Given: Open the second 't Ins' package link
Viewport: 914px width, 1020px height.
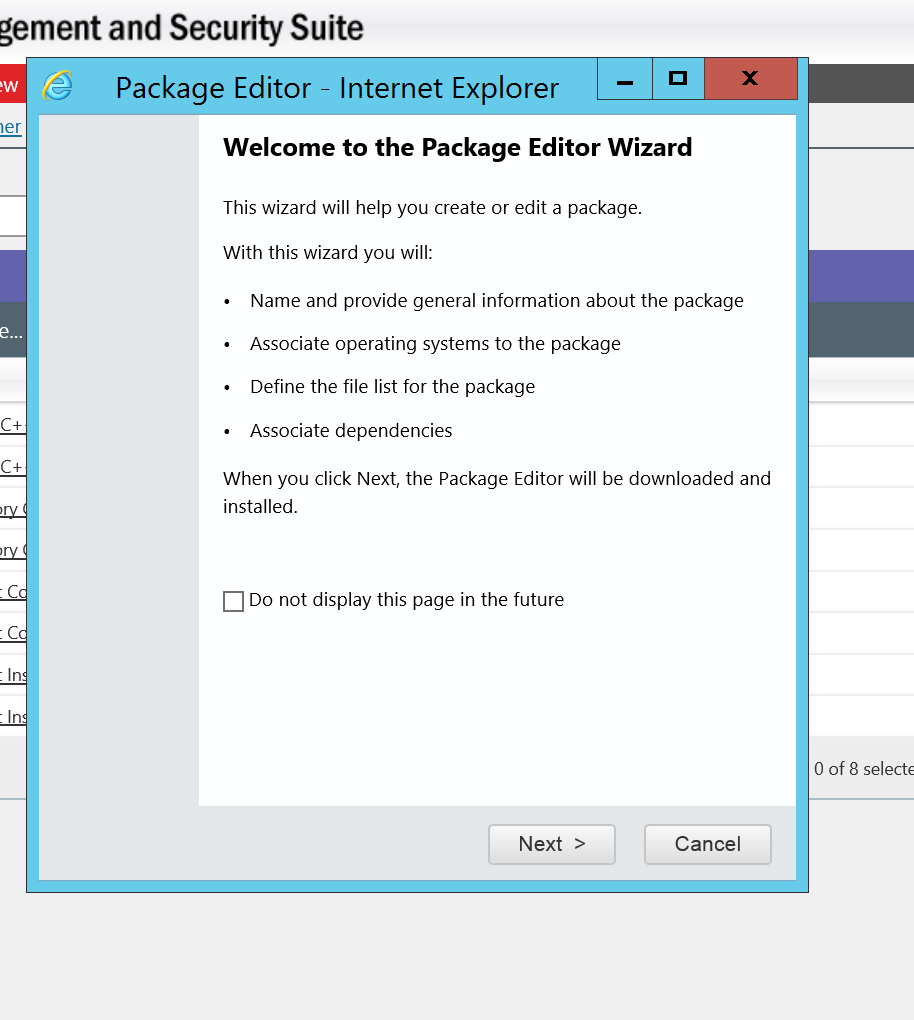Looking at the screenshot, I should click(13, 717).
